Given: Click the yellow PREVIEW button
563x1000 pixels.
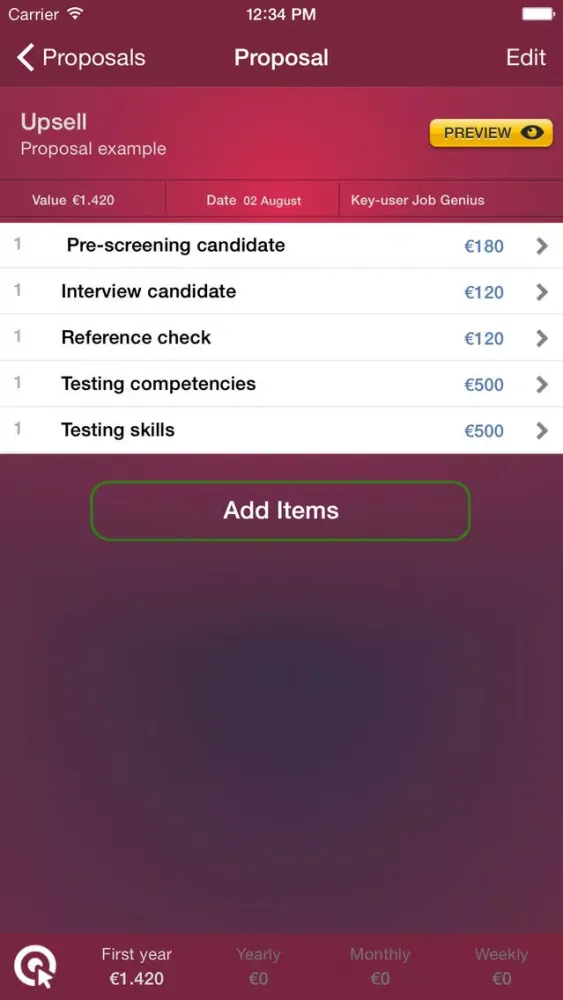Looking at the screenshot, I should [x=491, y=133].
